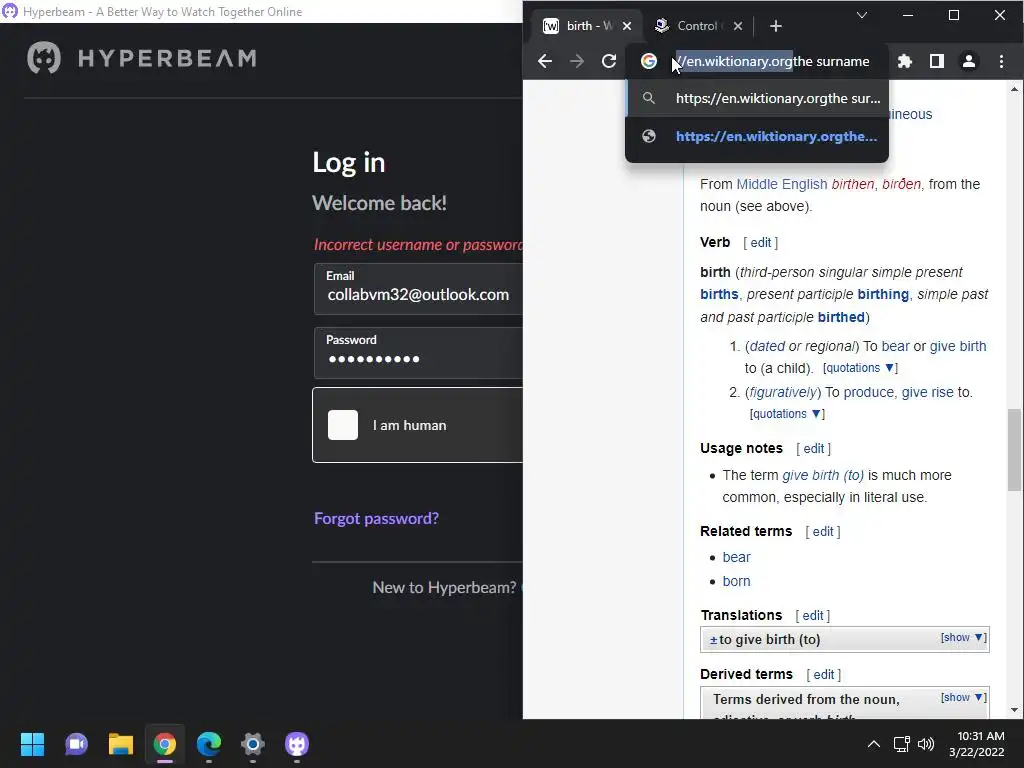The image size is (1024, 768).
Task: Click Chrome icon in taskbar
Action: [165, 744]
